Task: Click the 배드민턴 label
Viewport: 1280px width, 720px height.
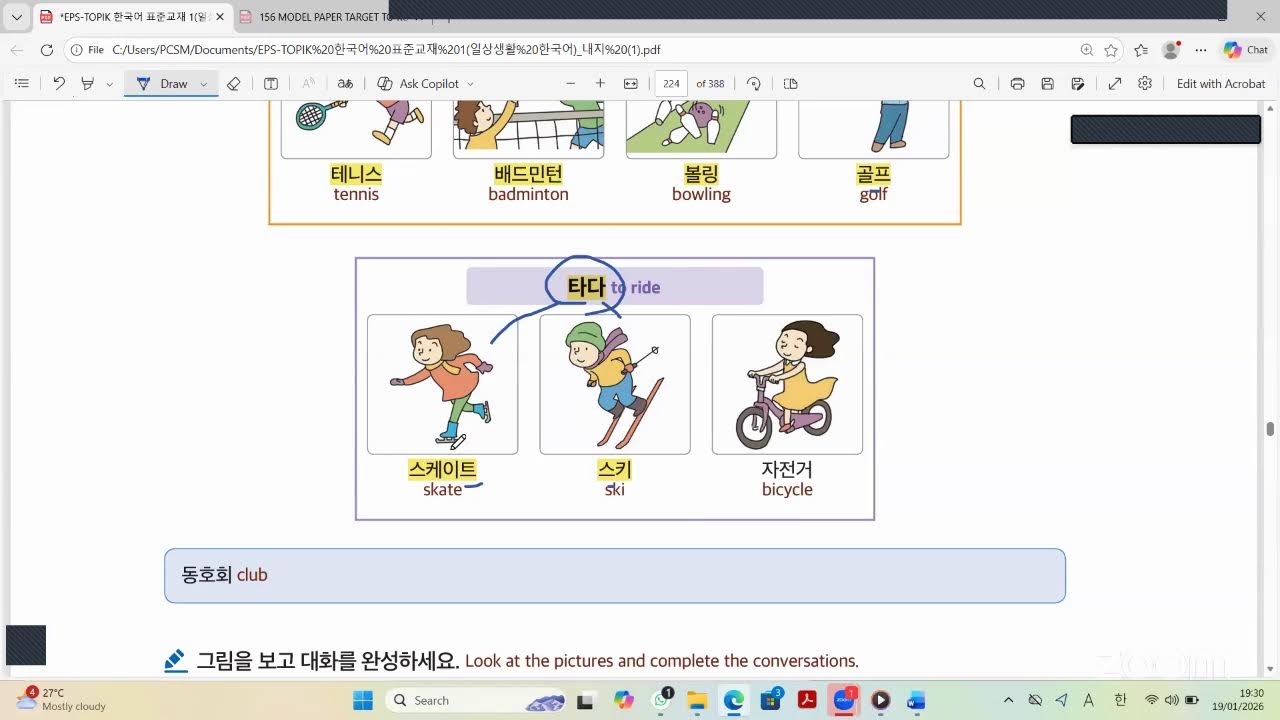Action: coord(528,175)
